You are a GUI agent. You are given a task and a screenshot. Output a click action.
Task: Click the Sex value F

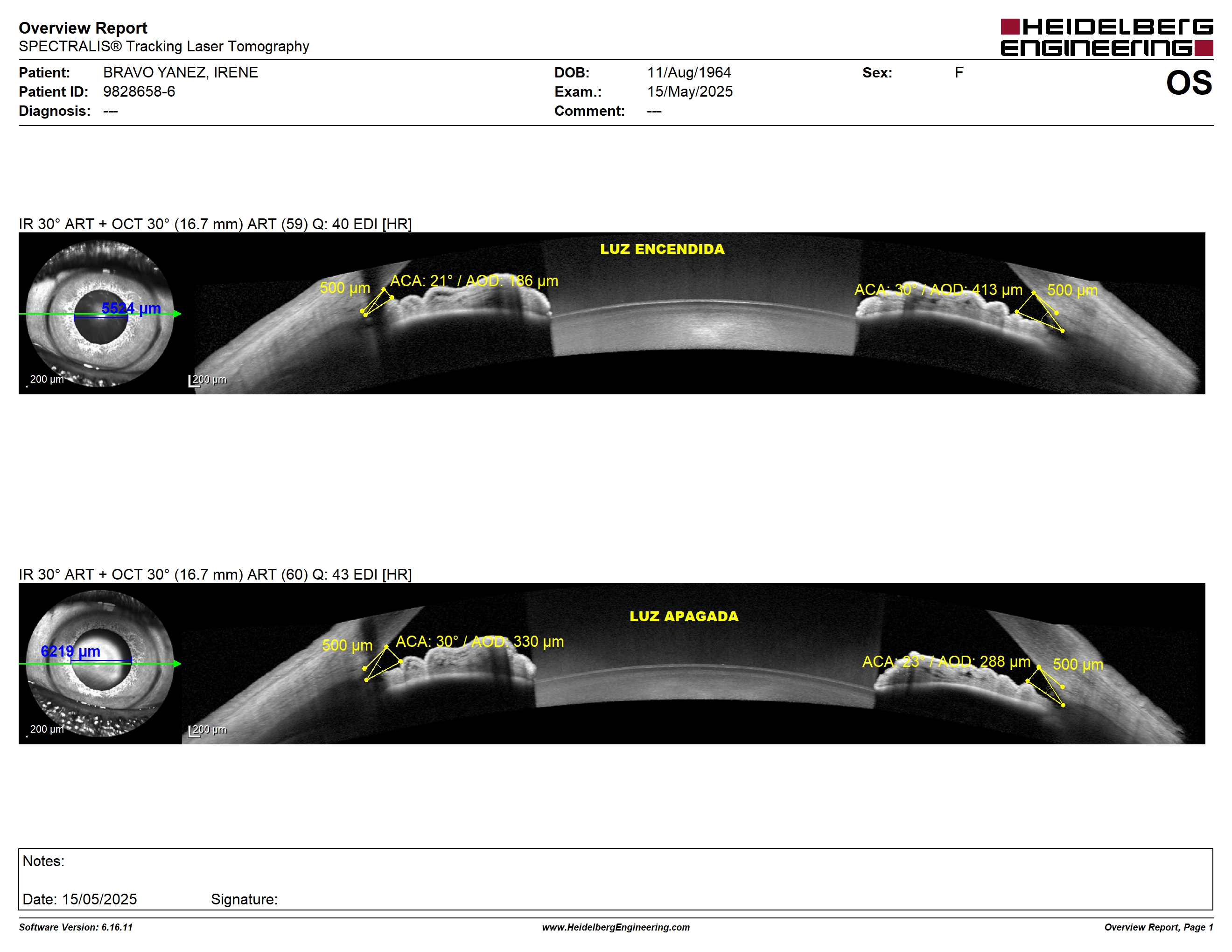coord(959,72)
